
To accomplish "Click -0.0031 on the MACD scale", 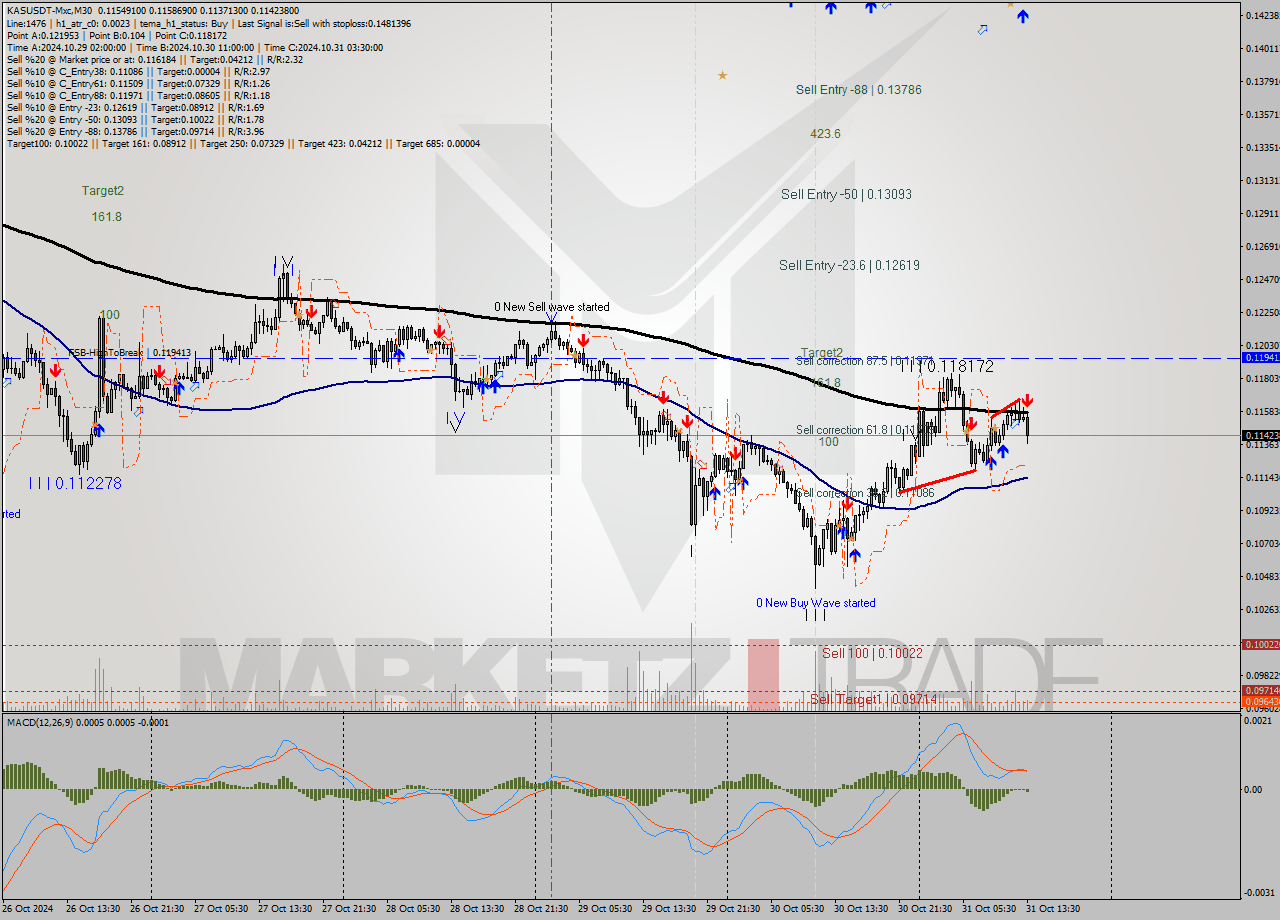I will click(x=1259, y=892).
